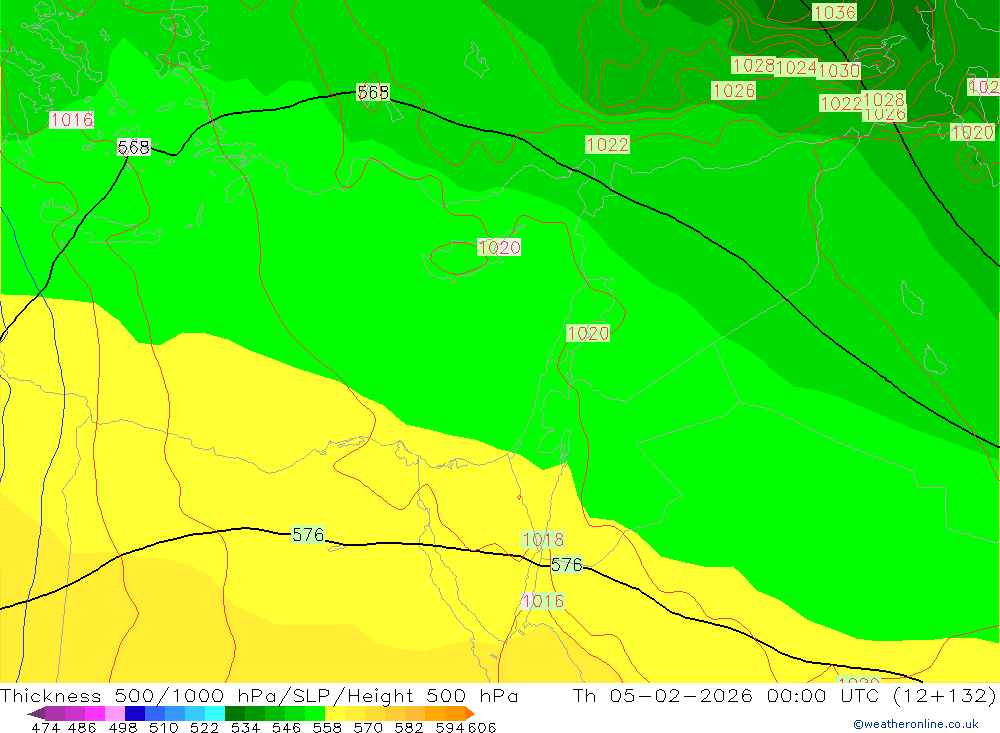Click the 486 legend value
This screenshot has width=1000, height=733.
82,727
